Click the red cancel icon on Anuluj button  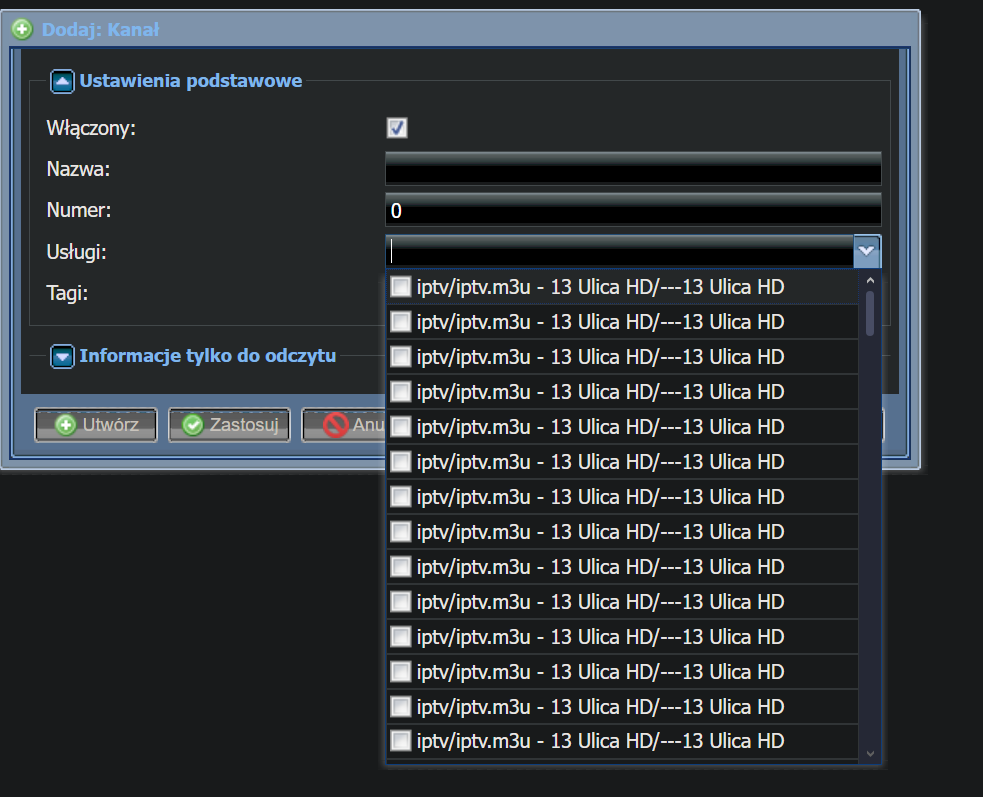336,425
